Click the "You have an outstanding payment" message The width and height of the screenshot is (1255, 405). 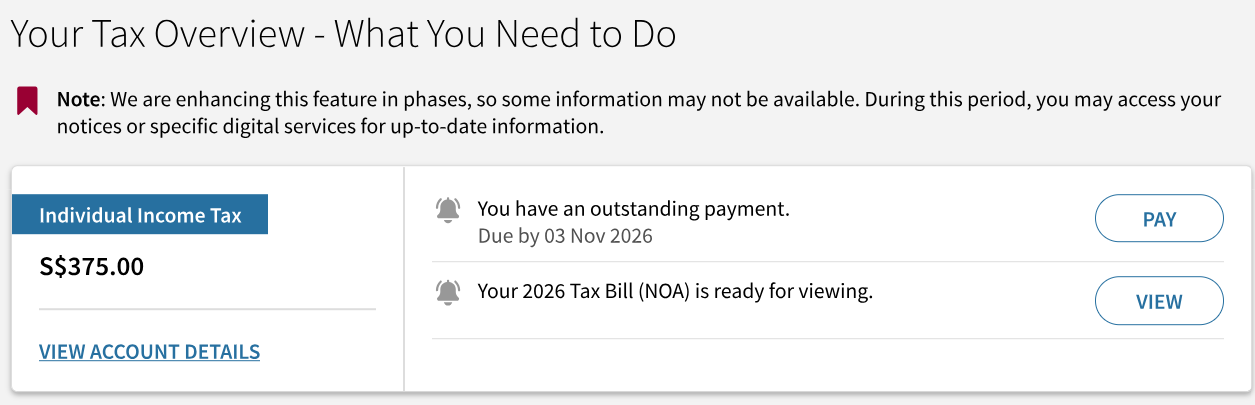pyautogui.click(x=633, y=209)
